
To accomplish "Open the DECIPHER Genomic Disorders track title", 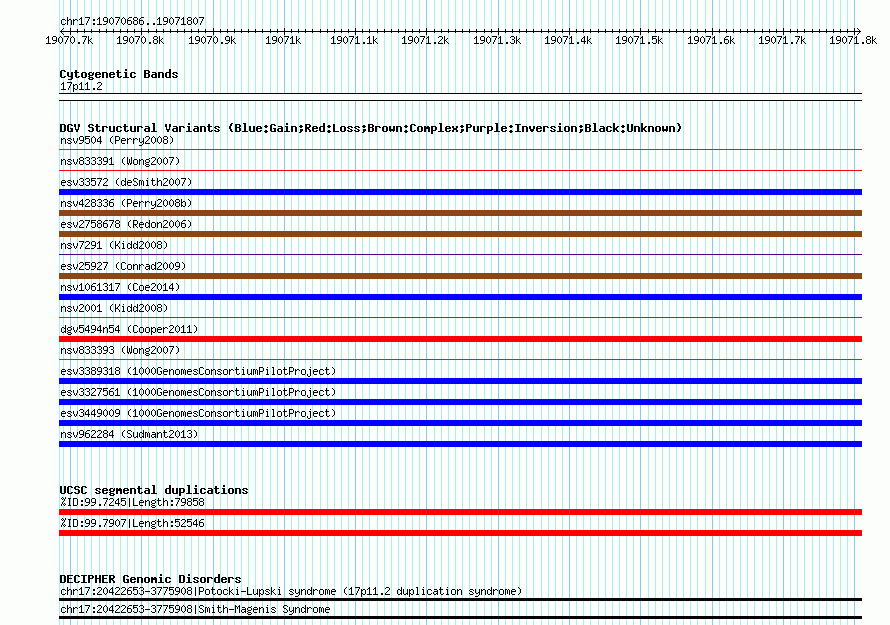I will coord(150,579).
